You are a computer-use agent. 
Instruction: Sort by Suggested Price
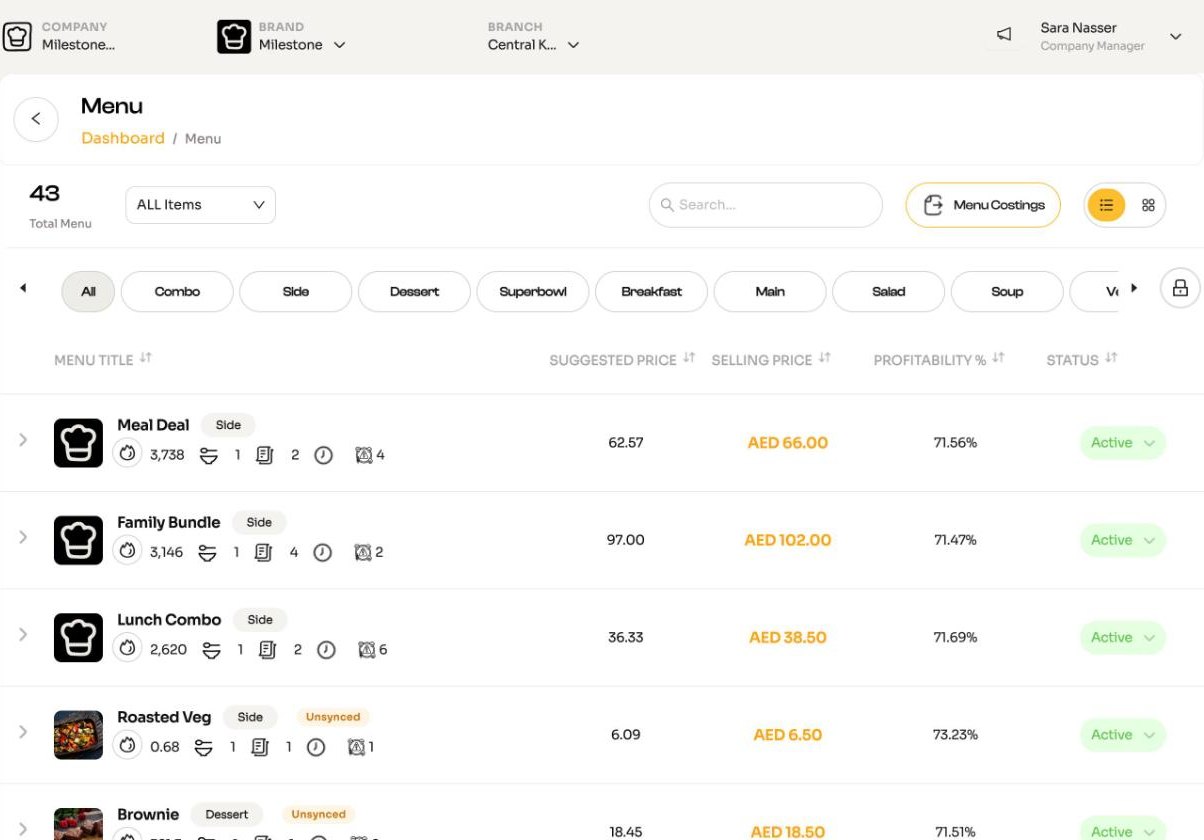click(689, 358)
